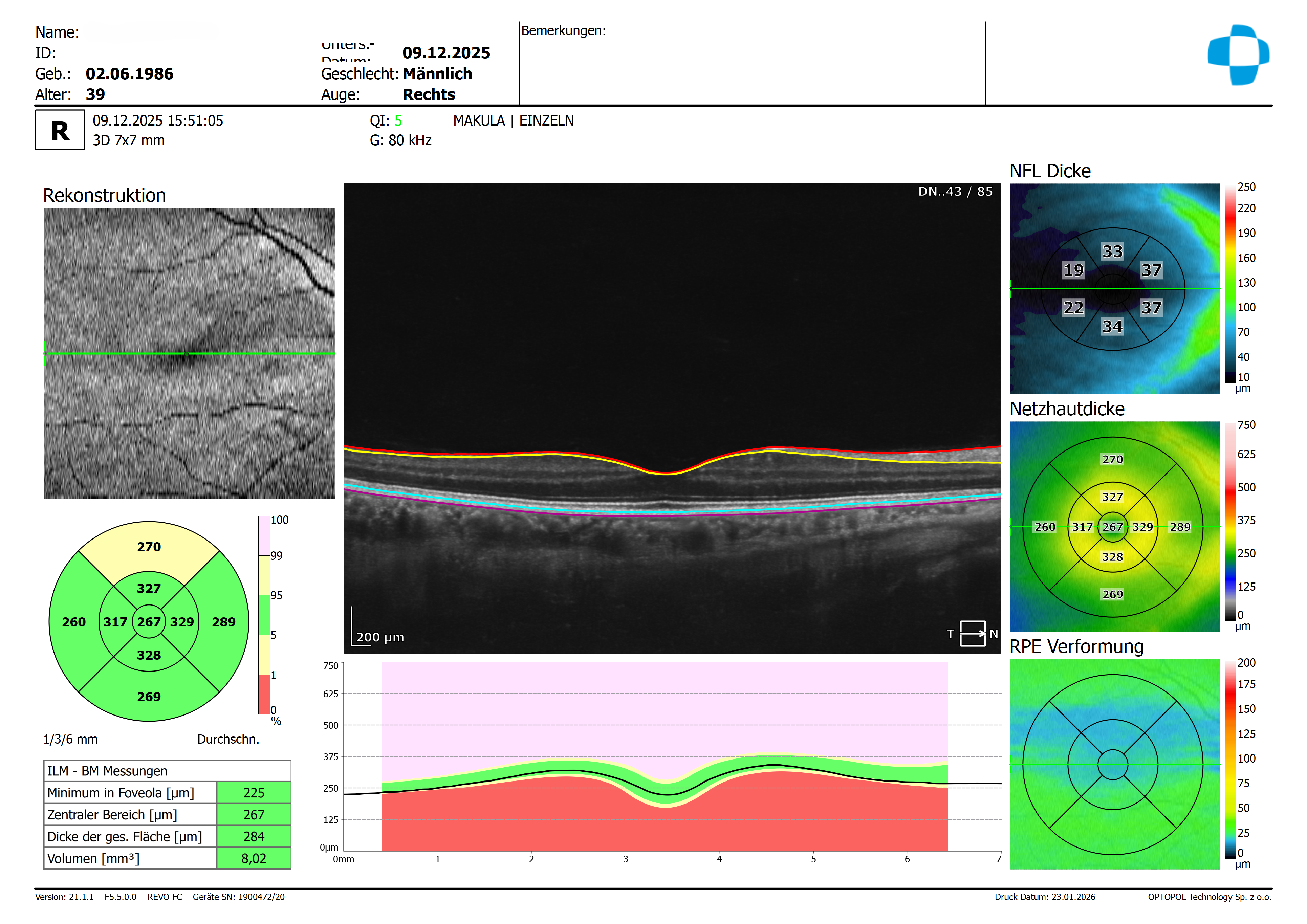Click the Minimum in Foveola value 225
This screenshot has height=924, width=1307.
pos(253,792)
